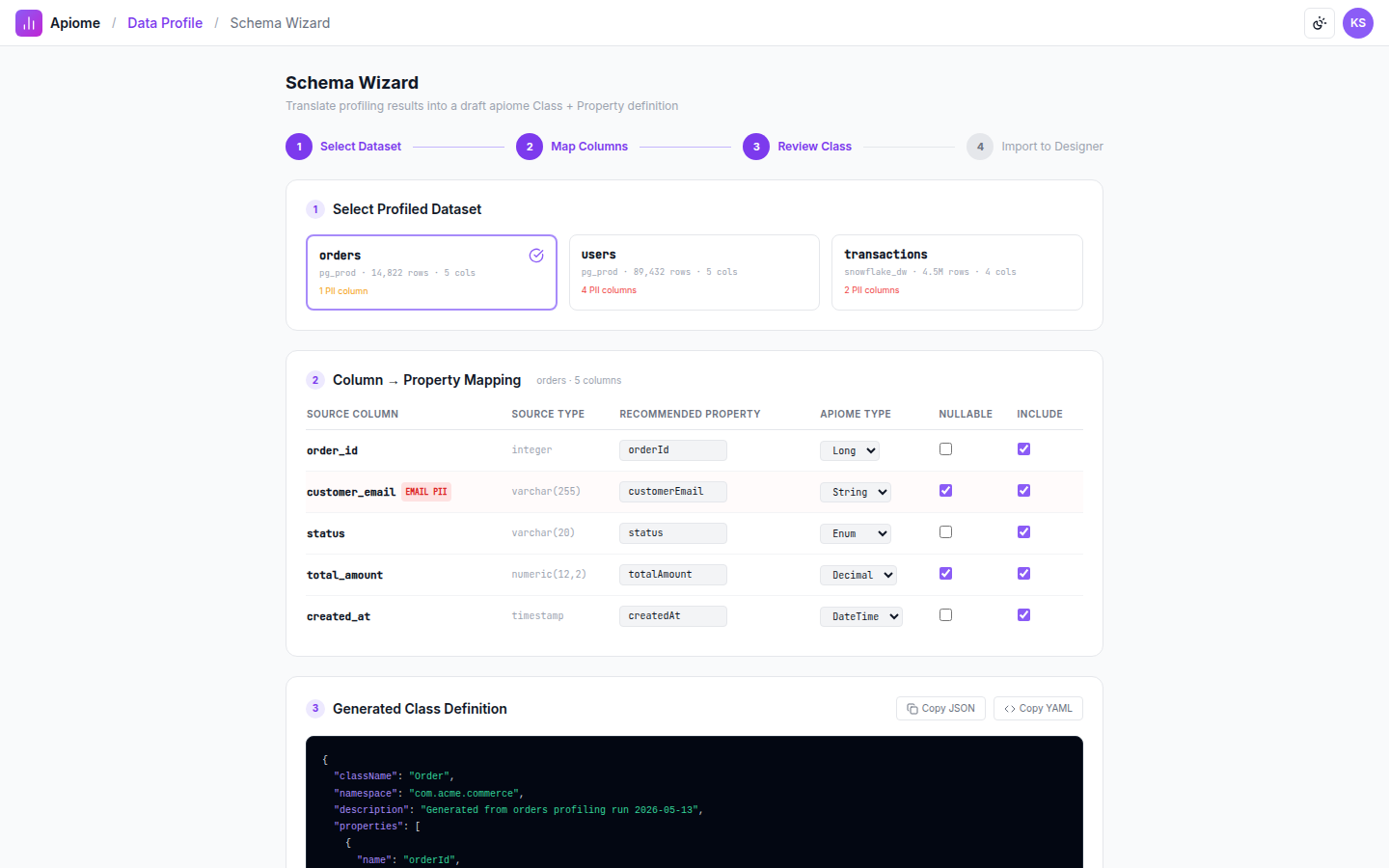
Task: Click the Copy JSON button
Action: click(940, 709)
